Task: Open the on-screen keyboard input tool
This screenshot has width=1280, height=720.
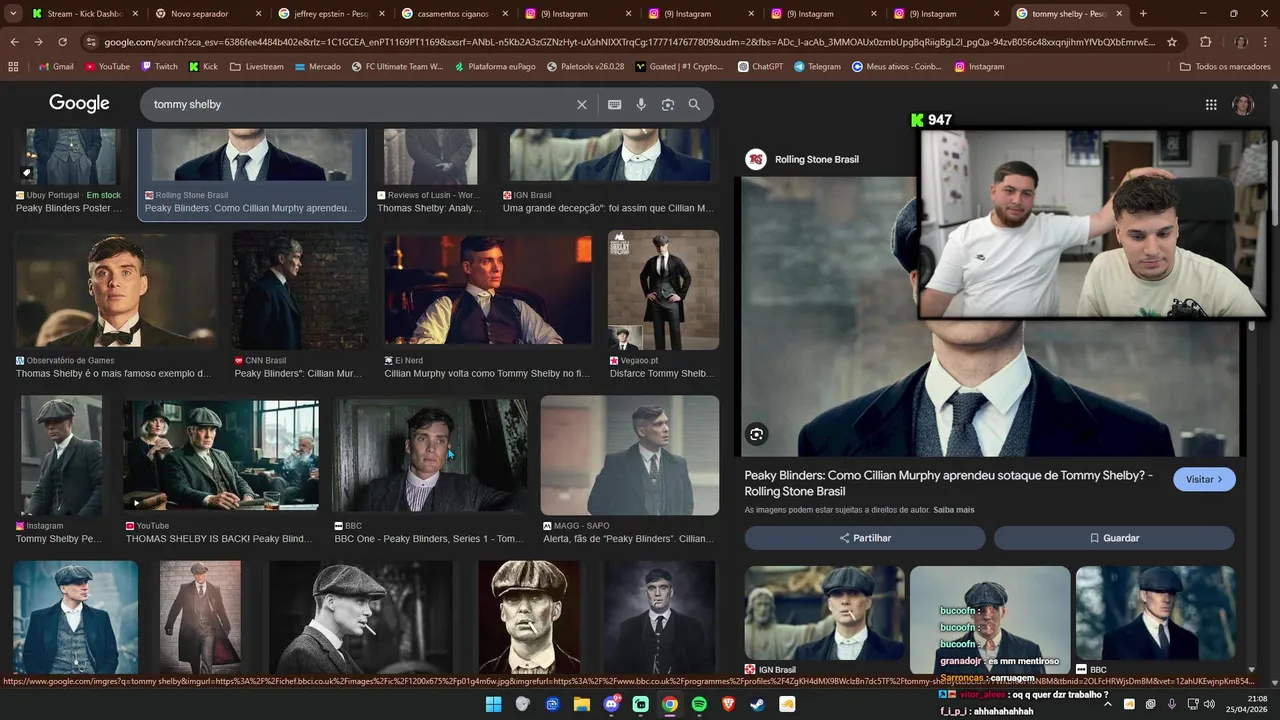Action: click(614, 104)
